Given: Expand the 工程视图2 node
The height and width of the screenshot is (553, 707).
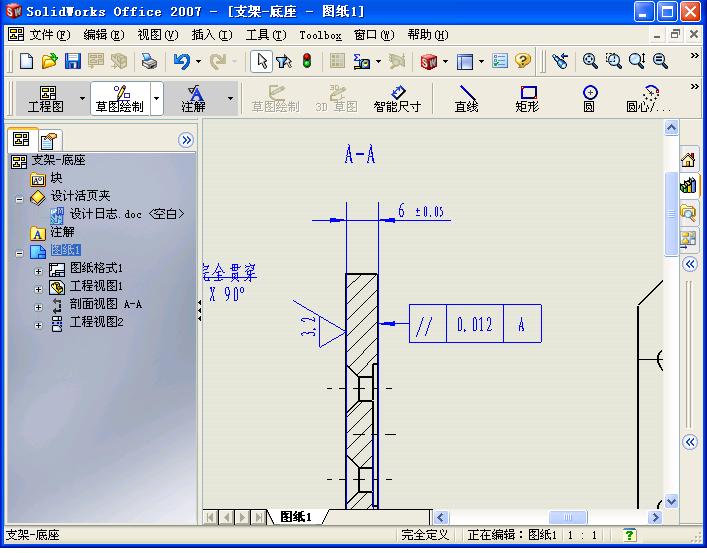Looking at the screenshot, I should click(x=38, y=325).
